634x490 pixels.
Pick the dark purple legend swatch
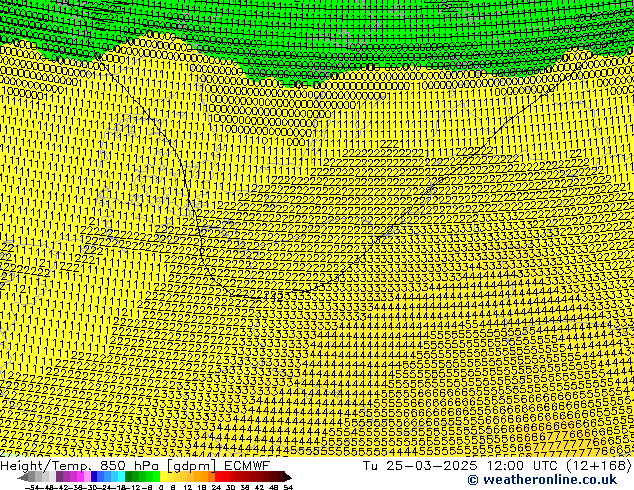[x=59, y=477]
